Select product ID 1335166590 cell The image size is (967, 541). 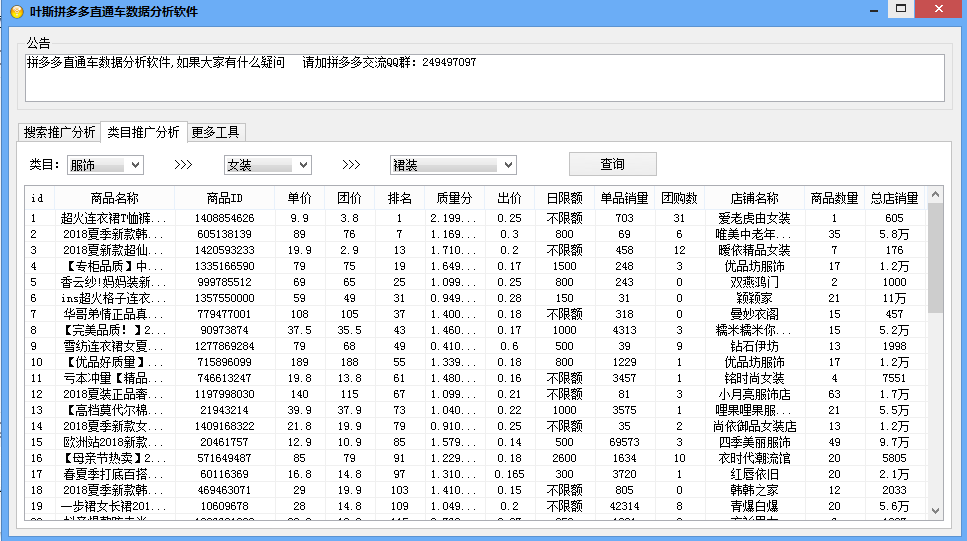pos(224,266)
